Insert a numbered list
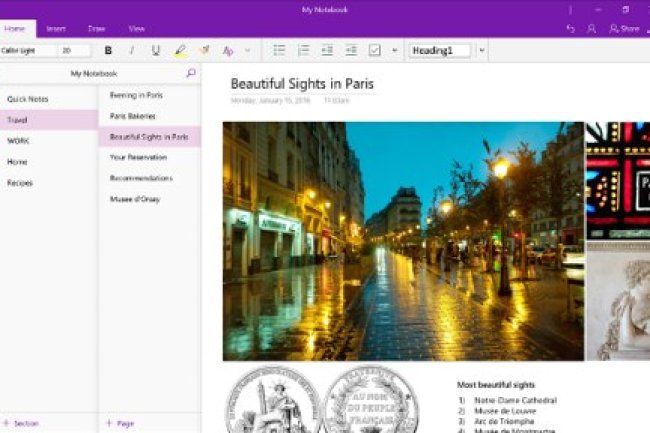This screenshot has height=433, width=650. point(303,51)
